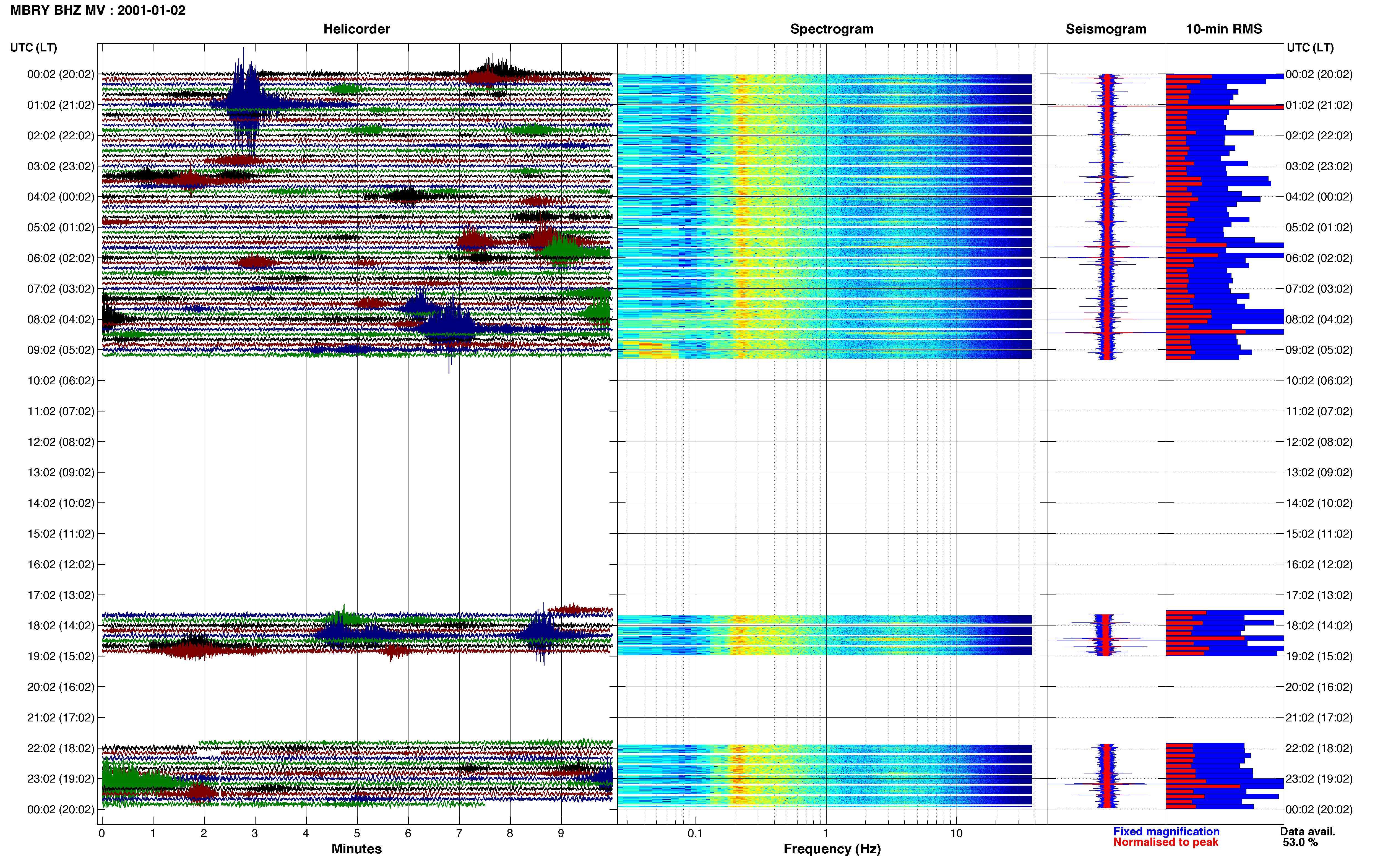Click the left '14:02 (10:02)' time label
The height and width of the screenshot is (868, 1388).
click(x=61, y=503)
